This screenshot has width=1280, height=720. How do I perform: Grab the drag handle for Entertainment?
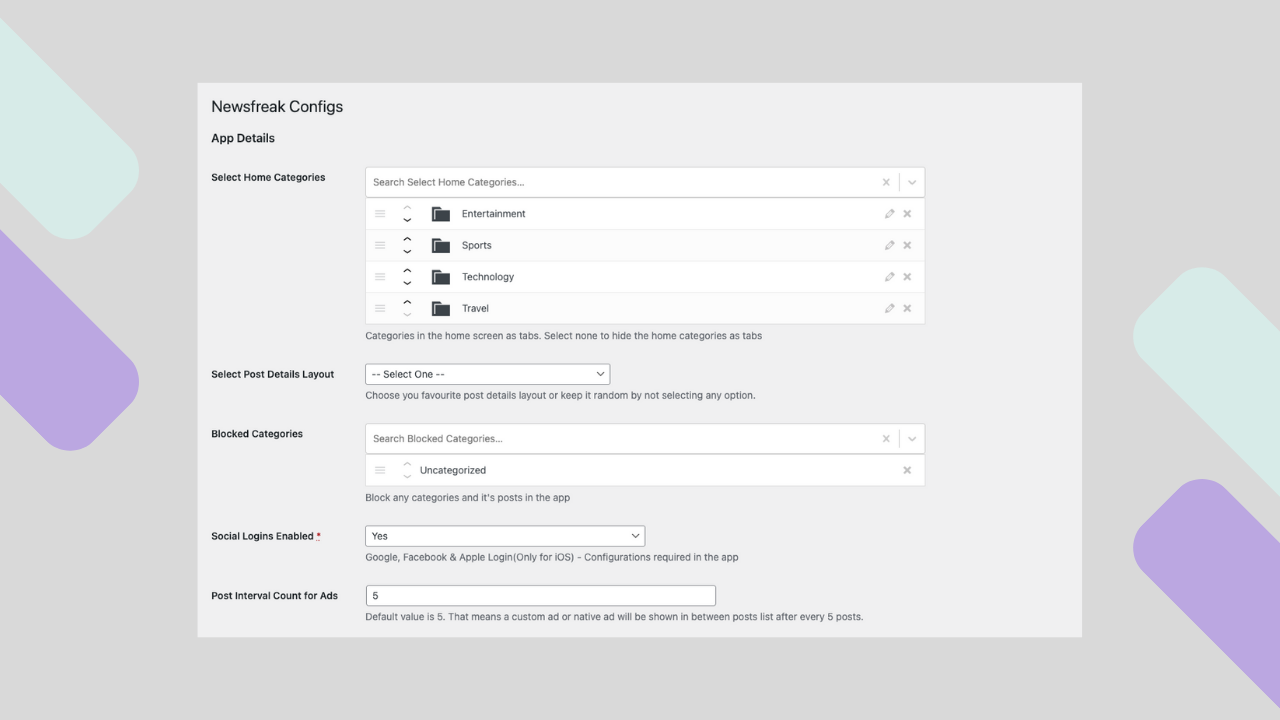(380, 214)
